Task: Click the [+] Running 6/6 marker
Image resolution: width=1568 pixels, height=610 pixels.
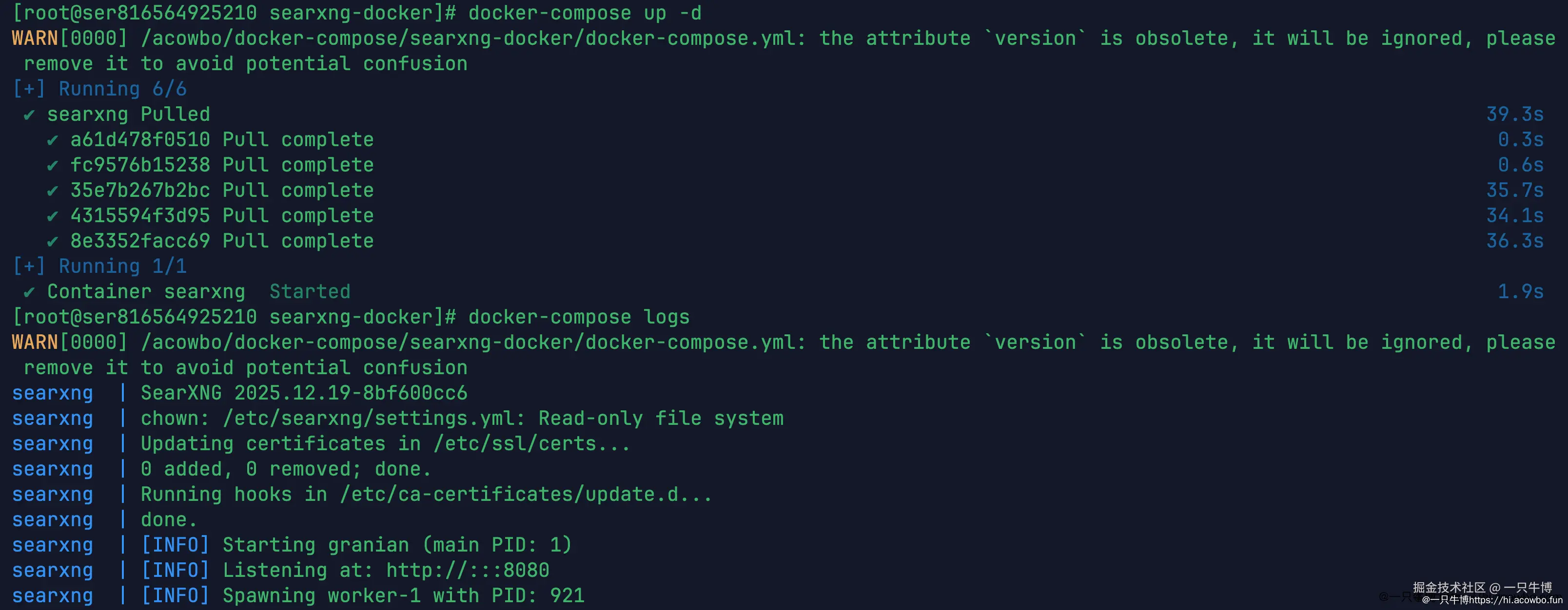Action: (100, 89)
